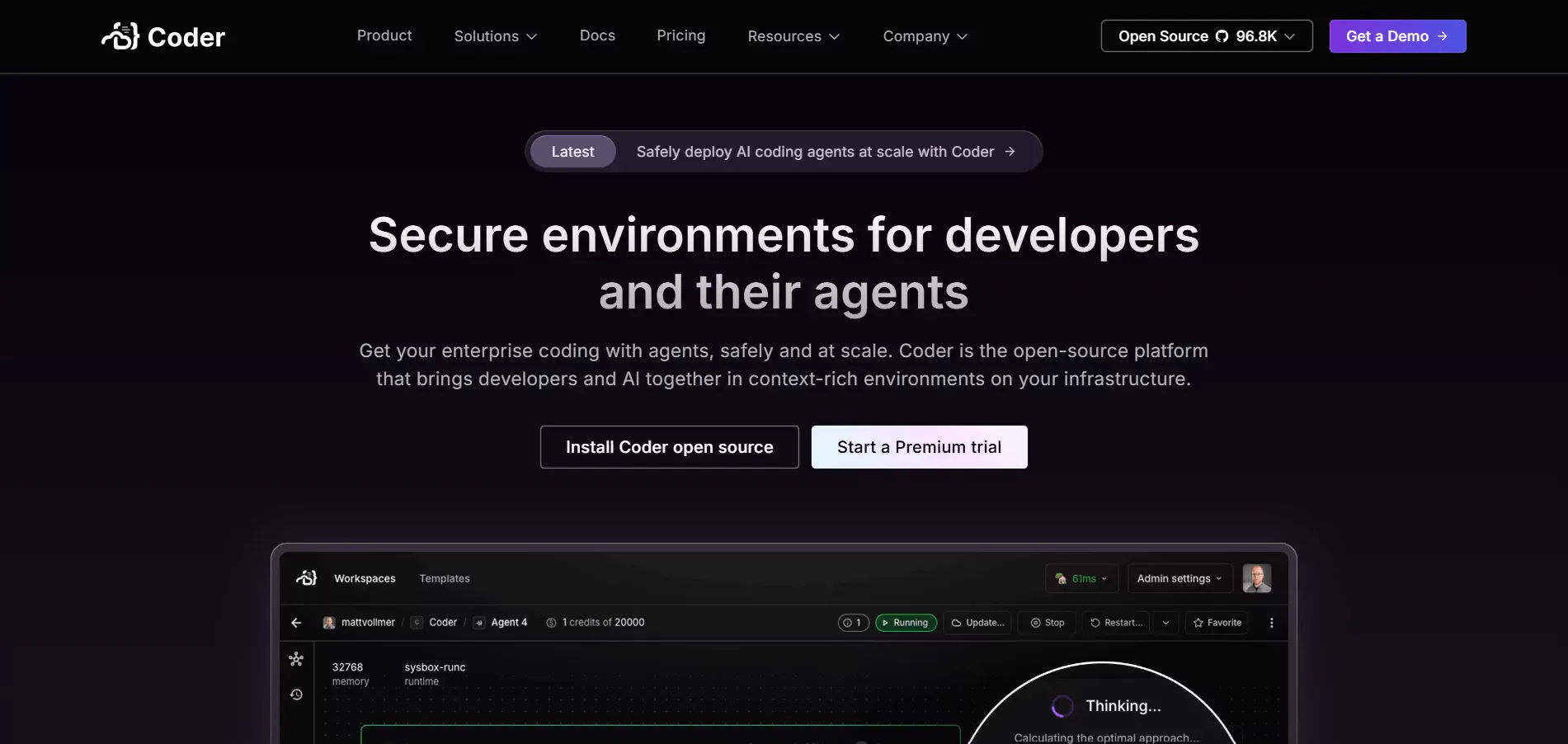Expand the chevron next to Restart
Screen dimensions: 1568x744
[x=1165, y=623]
